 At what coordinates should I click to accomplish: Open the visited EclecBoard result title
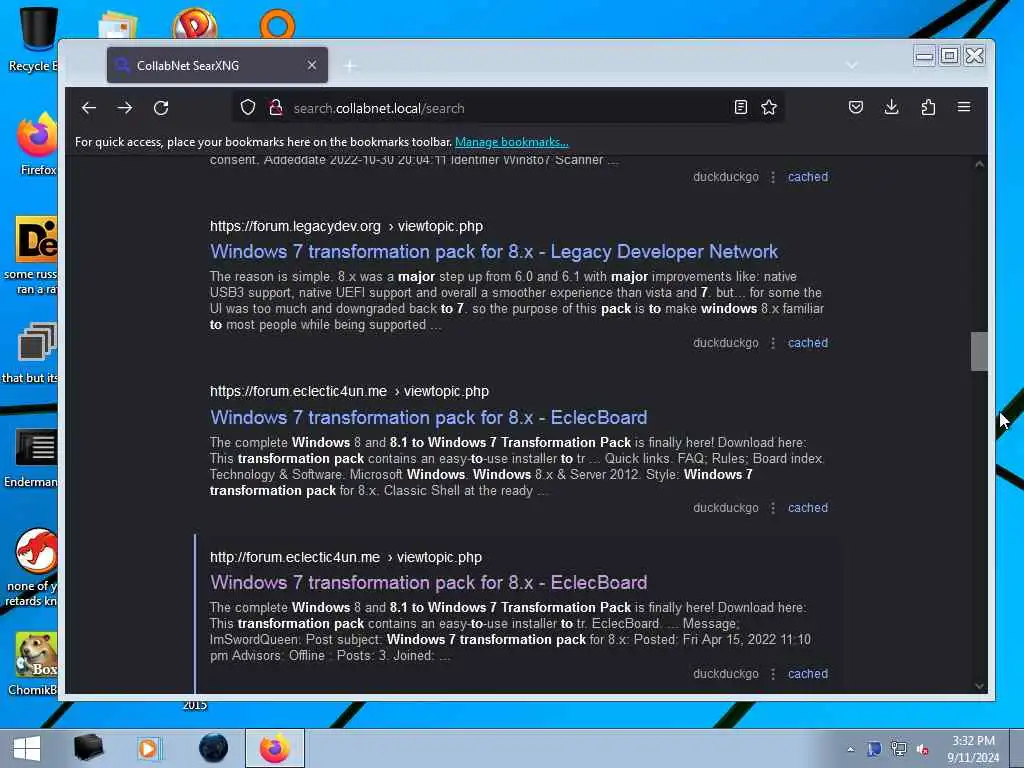tap(428, 582)
